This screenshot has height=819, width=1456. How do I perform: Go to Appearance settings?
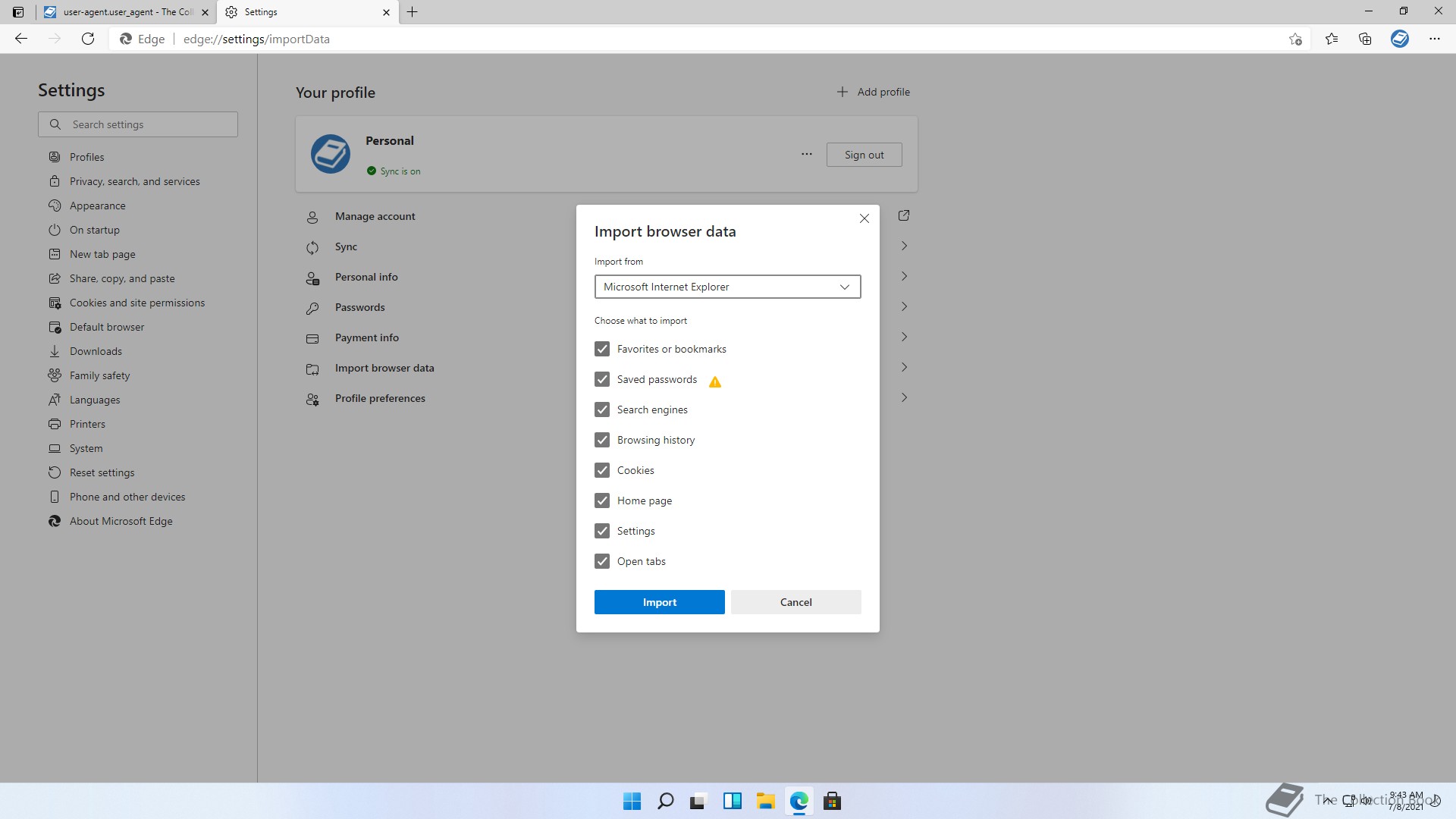tap(97, 206)
